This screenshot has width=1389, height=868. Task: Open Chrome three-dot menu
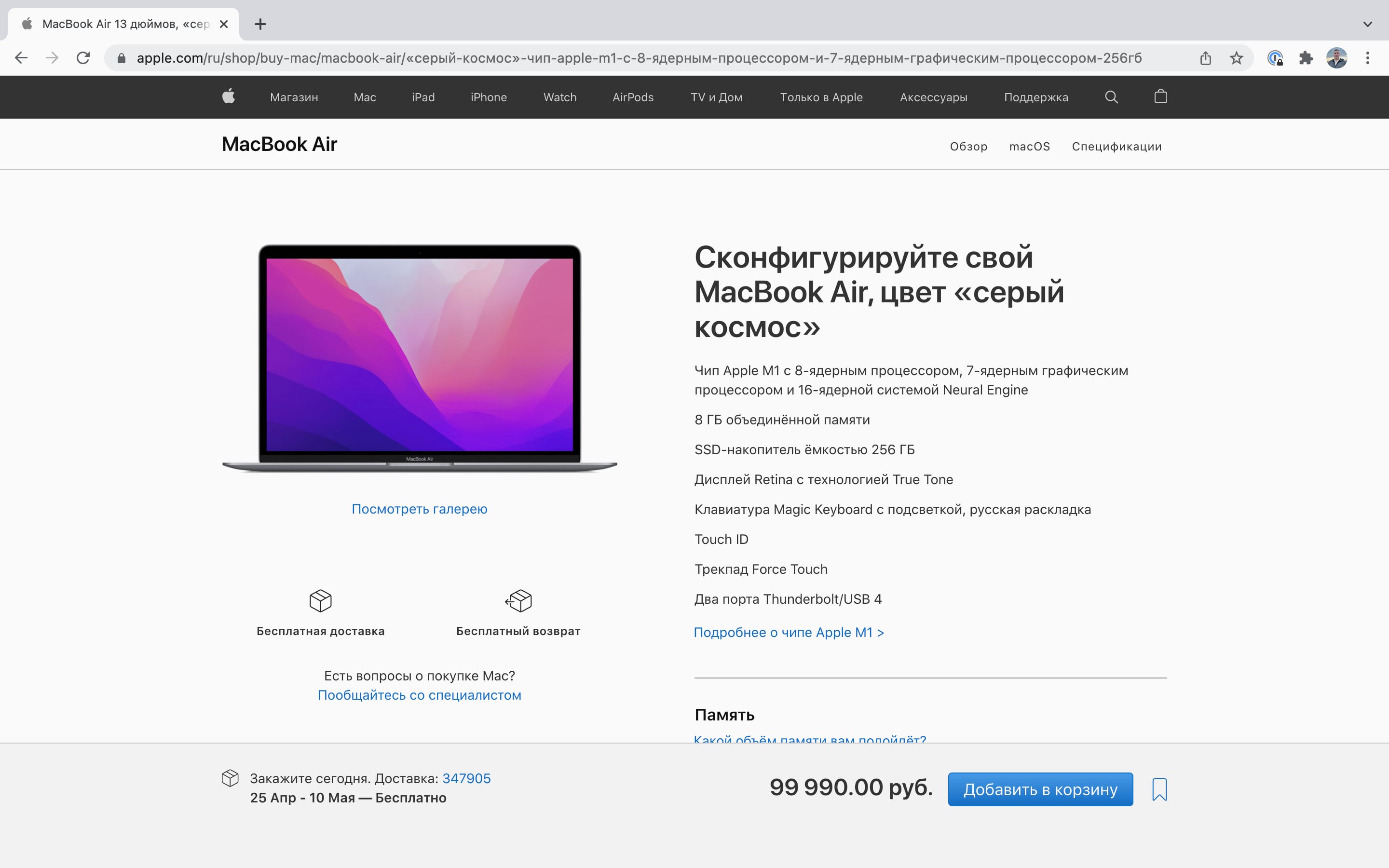click(x=1368, y=58)
